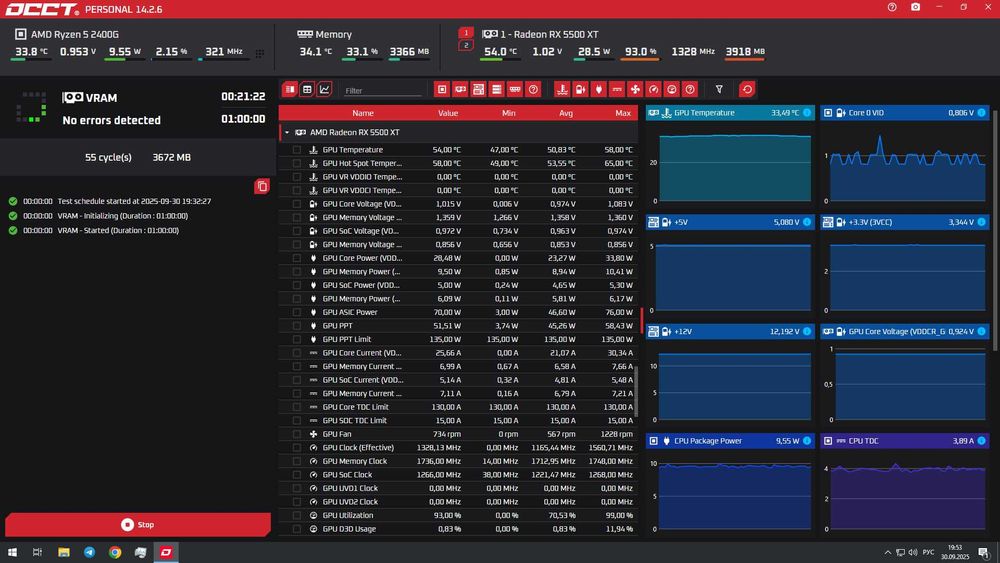Image resolution: width=1000 pixels, height=563 pixels.
Task: Click the Filter text field
Action: 383,91
